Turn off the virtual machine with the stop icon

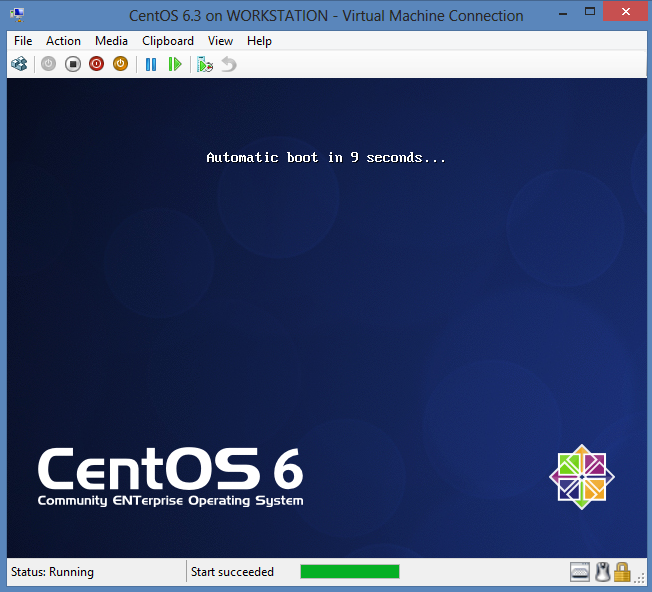73,64
